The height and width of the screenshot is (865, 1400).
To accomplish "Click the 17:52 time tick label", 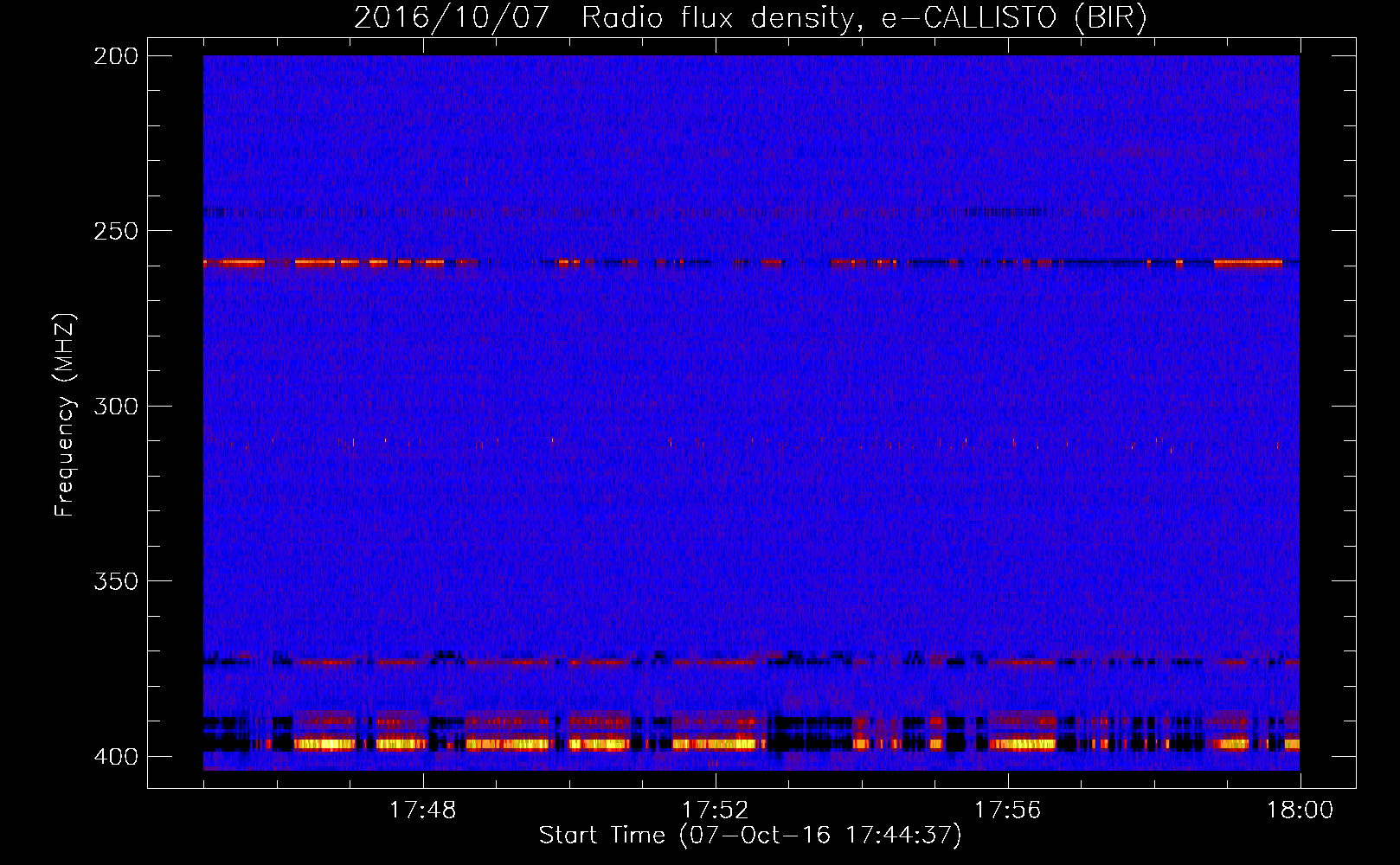I will pyautogui.click(x=716, y=811).
